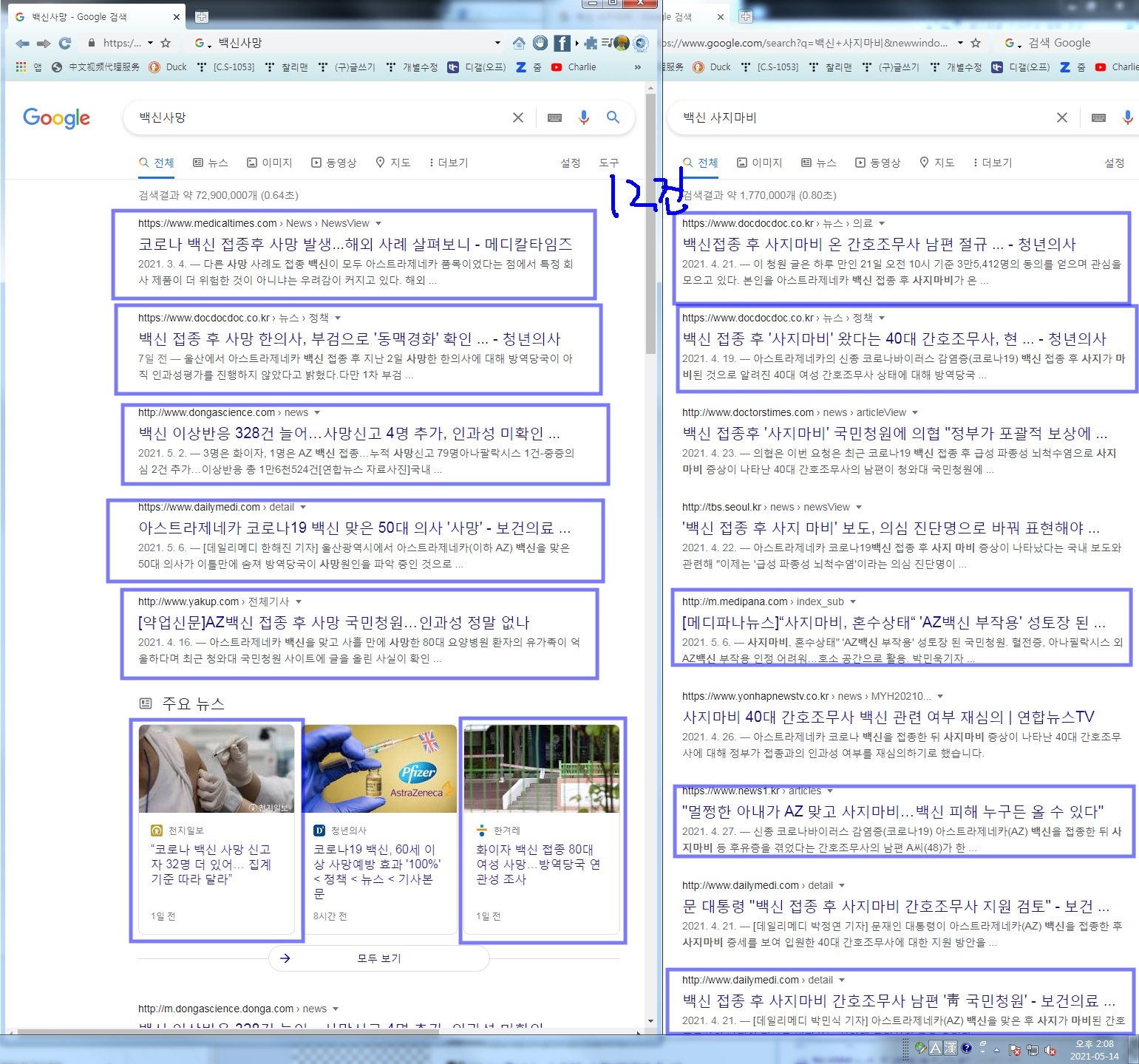Expand left window search bar history arrow

coord(497,43)
